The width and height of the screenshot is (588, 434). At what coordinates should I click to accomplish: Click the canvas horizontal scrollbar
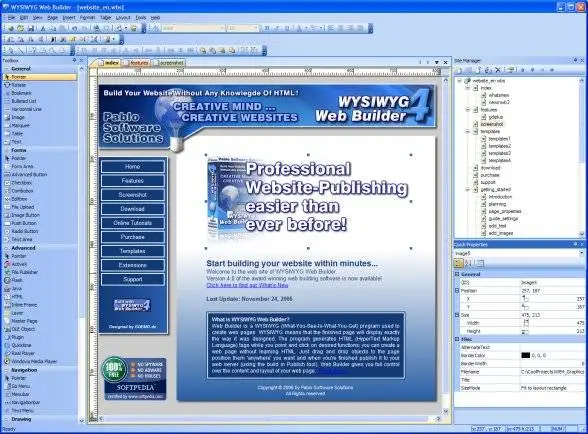point(269,419)
